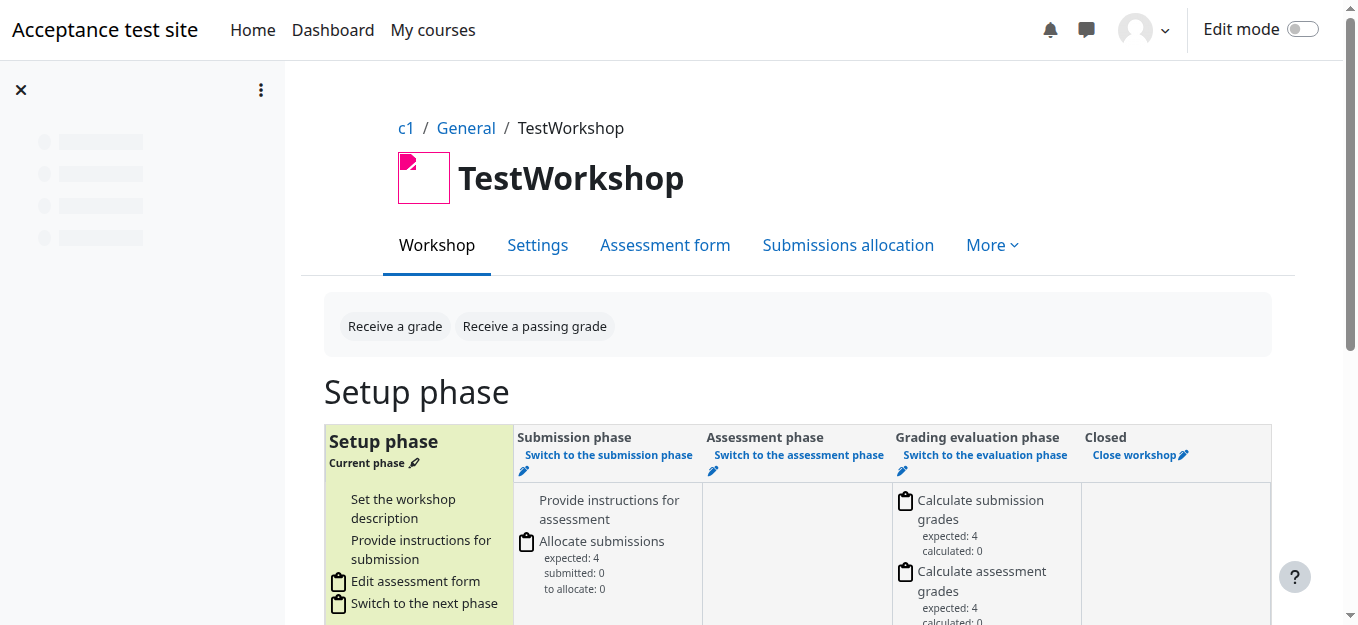Open the course index three-dot menu

[x=261, y=90]
